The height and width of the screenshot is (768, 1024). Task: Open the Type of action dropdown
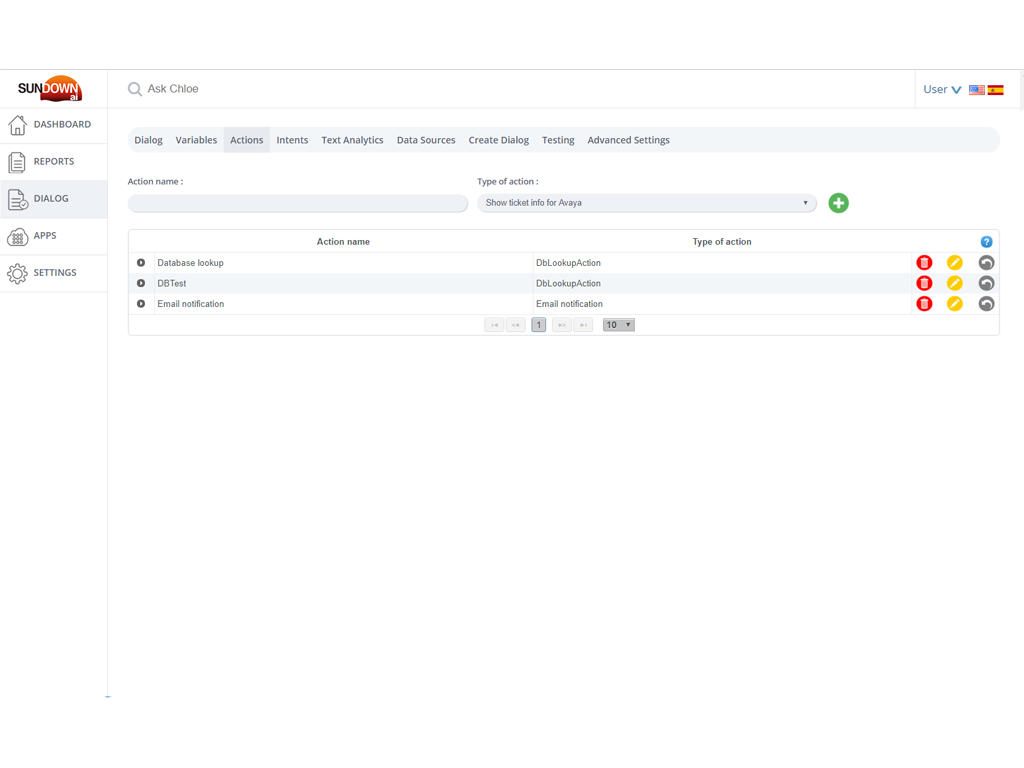[646, 203]
